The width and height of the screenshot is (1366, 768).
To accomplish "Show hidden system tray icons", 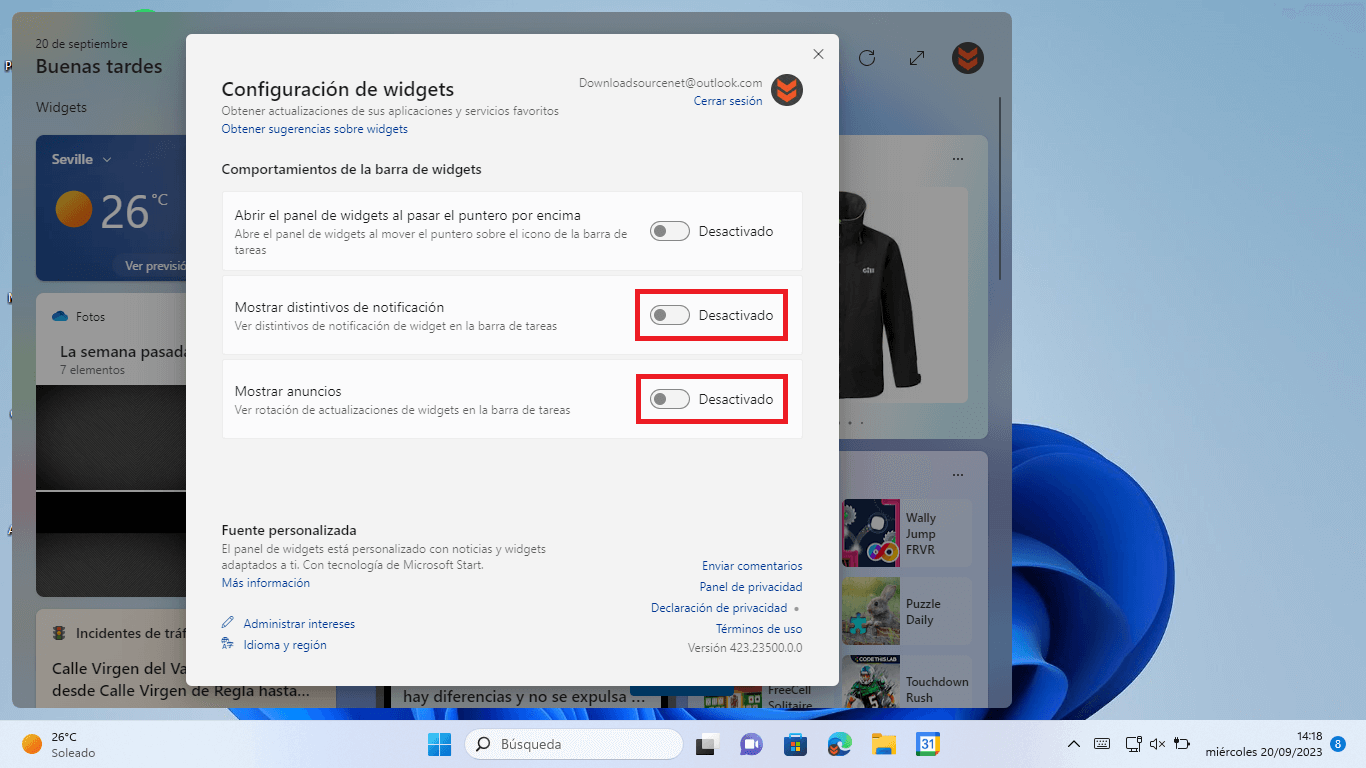I will pos(1074,744).
